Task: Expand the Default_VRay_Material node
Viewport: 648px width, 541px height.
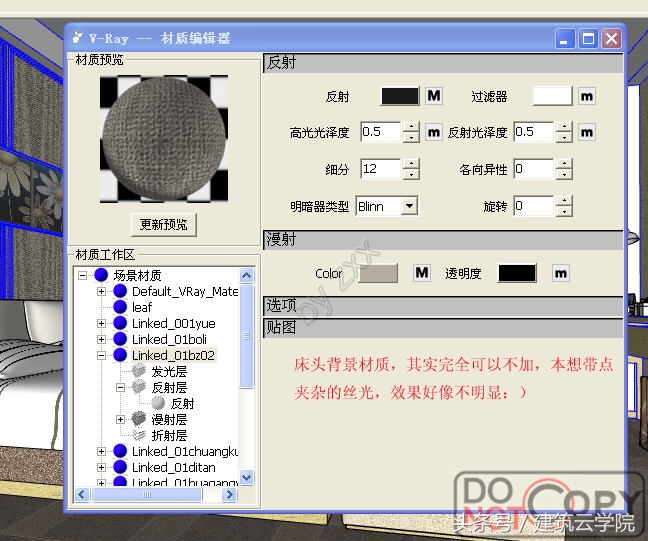Action: 101,291
